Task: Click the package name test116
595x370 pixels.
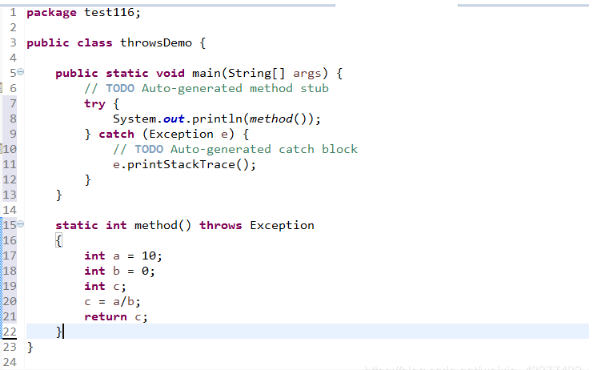Action: pos(109,13)
